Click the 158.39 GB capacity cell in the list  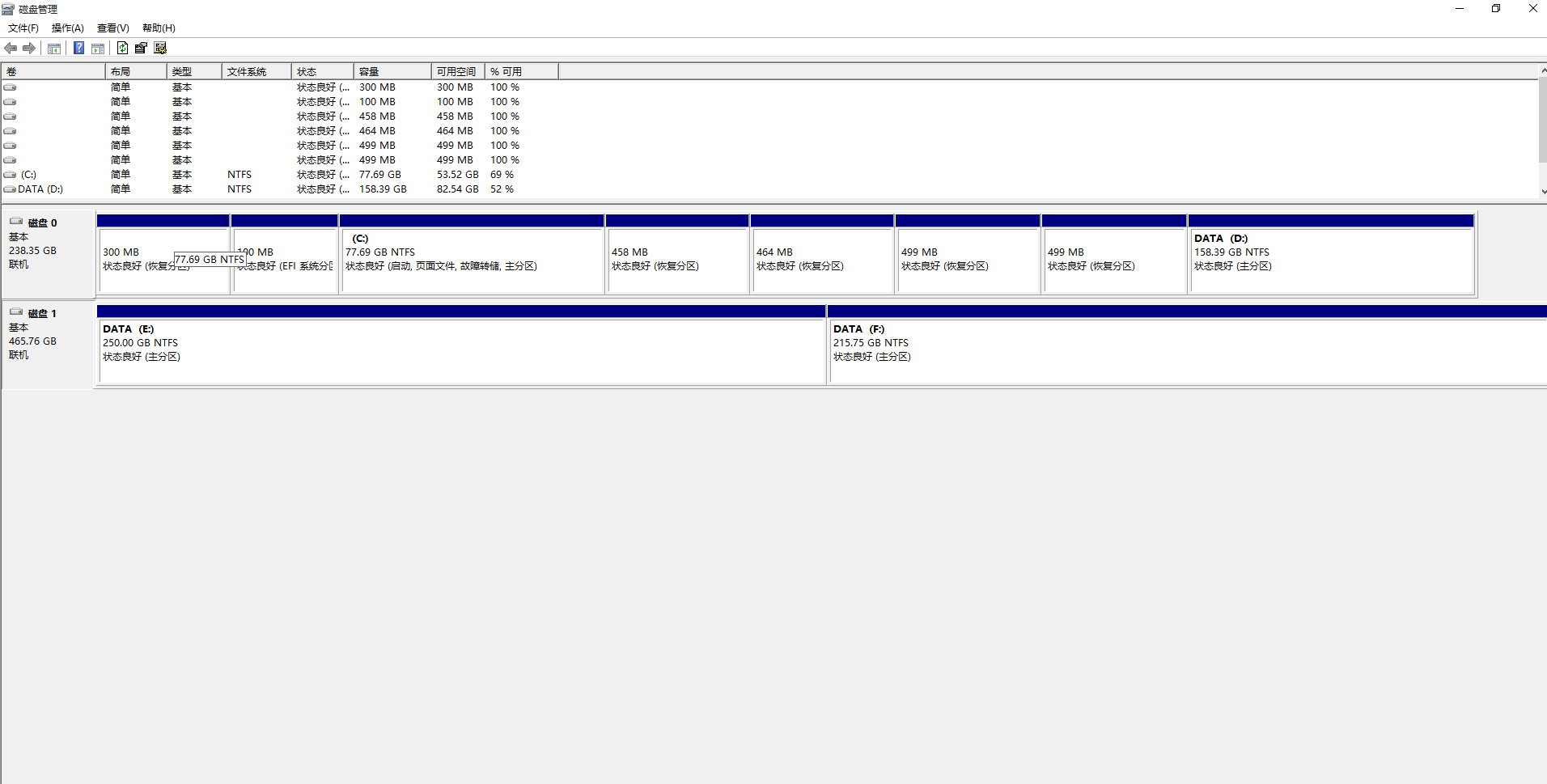[383, 189]
